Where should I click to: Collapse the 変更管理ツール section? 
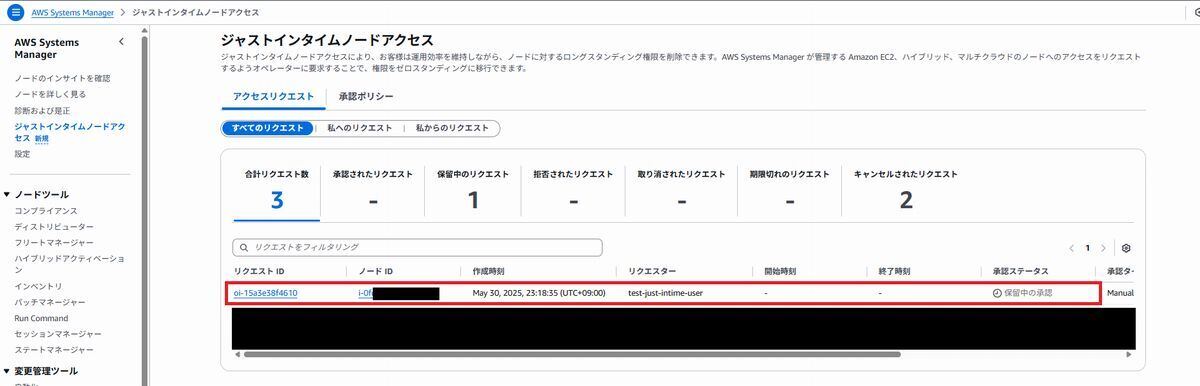[7, 371]
